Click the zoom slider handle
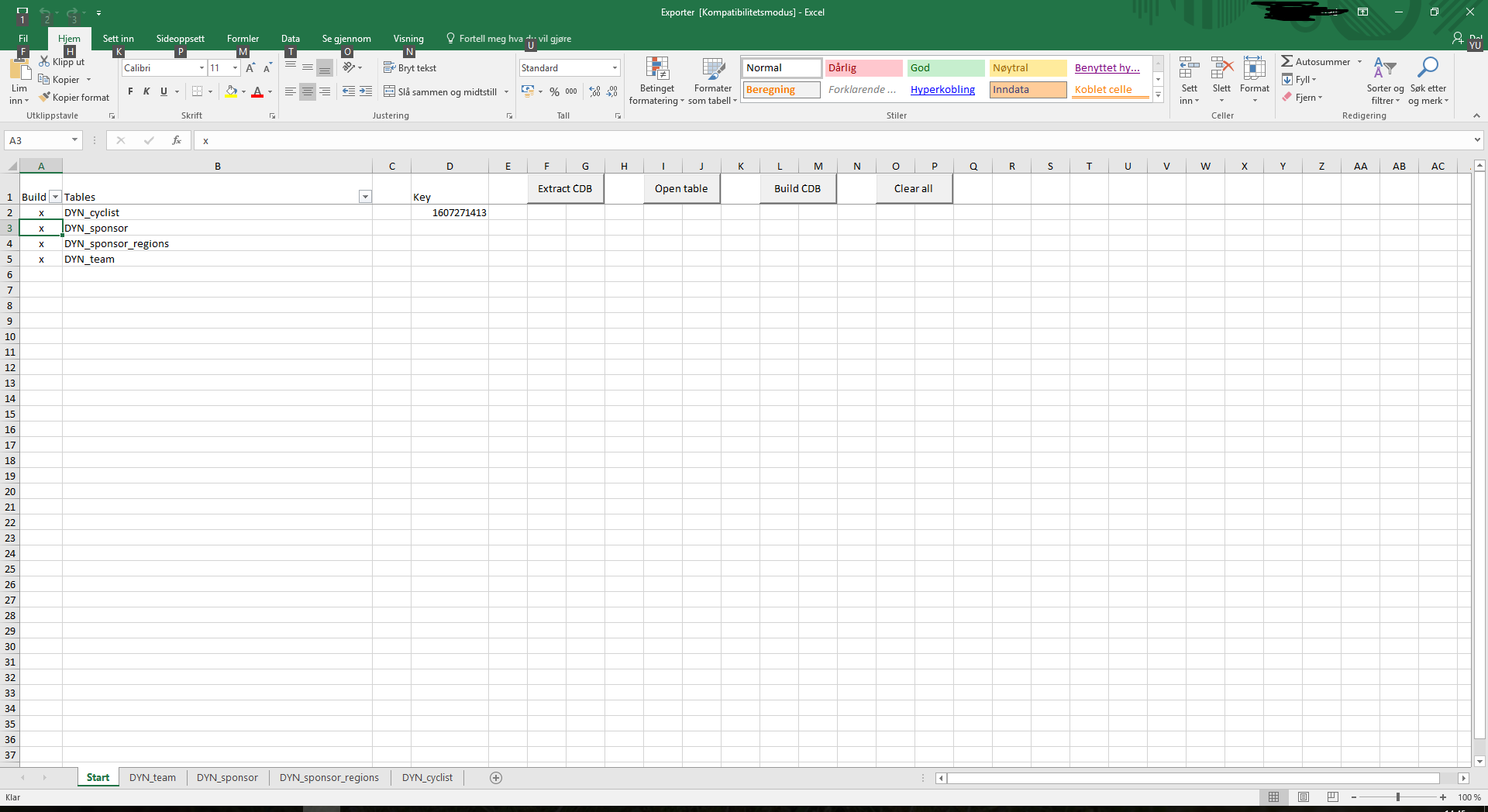1488x812 pixels. (x=1398, y=797)
